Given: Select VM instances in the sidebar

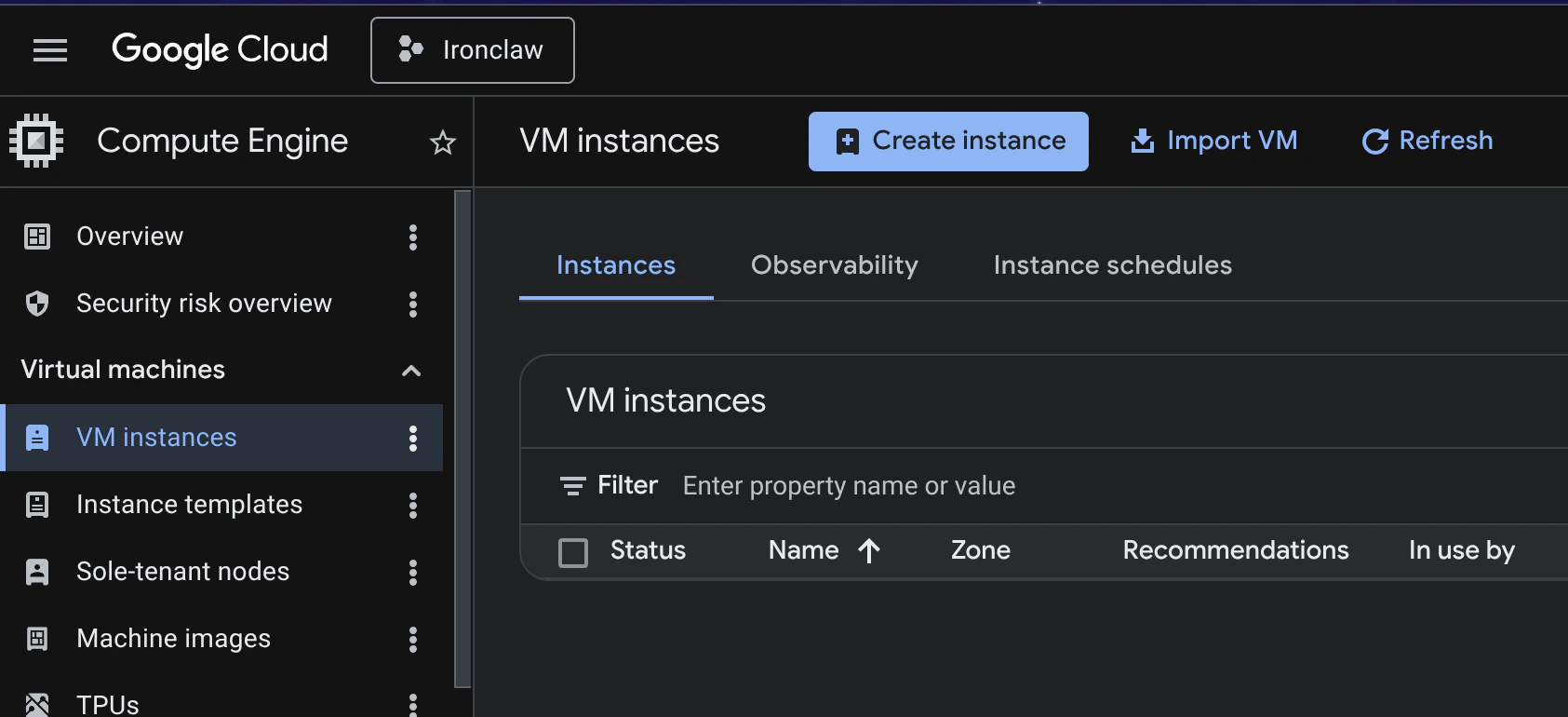Looking at the screenshot, I should pyautogui.click(x=223, y=438).
